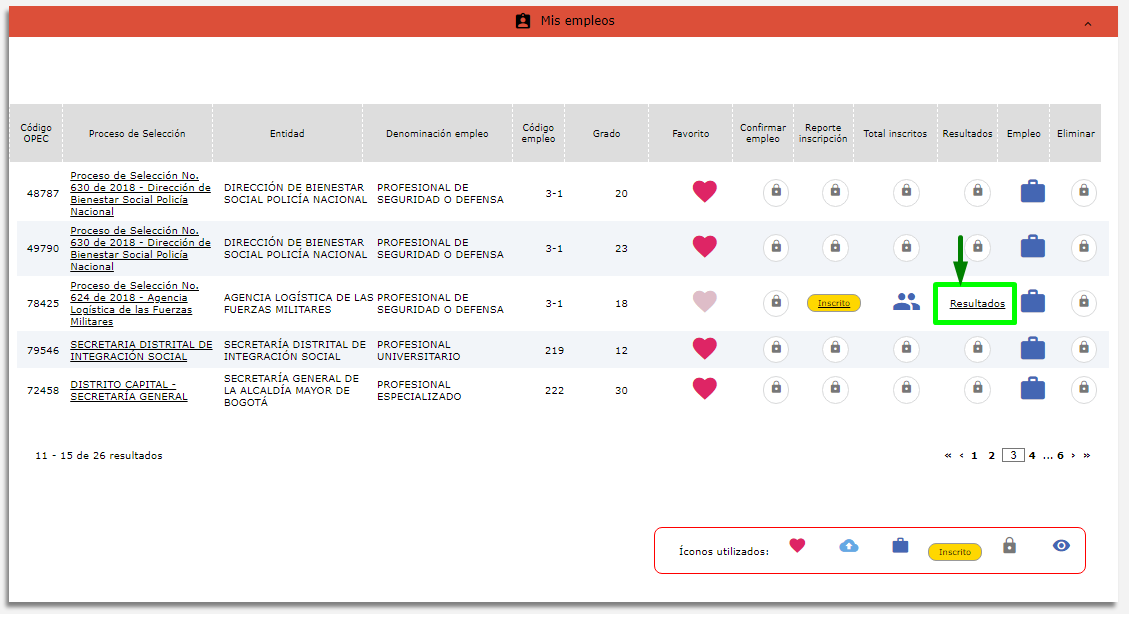
Task: Click yellow Inscrito badge for OPEC 78425
Action: (x=834, y=303)
